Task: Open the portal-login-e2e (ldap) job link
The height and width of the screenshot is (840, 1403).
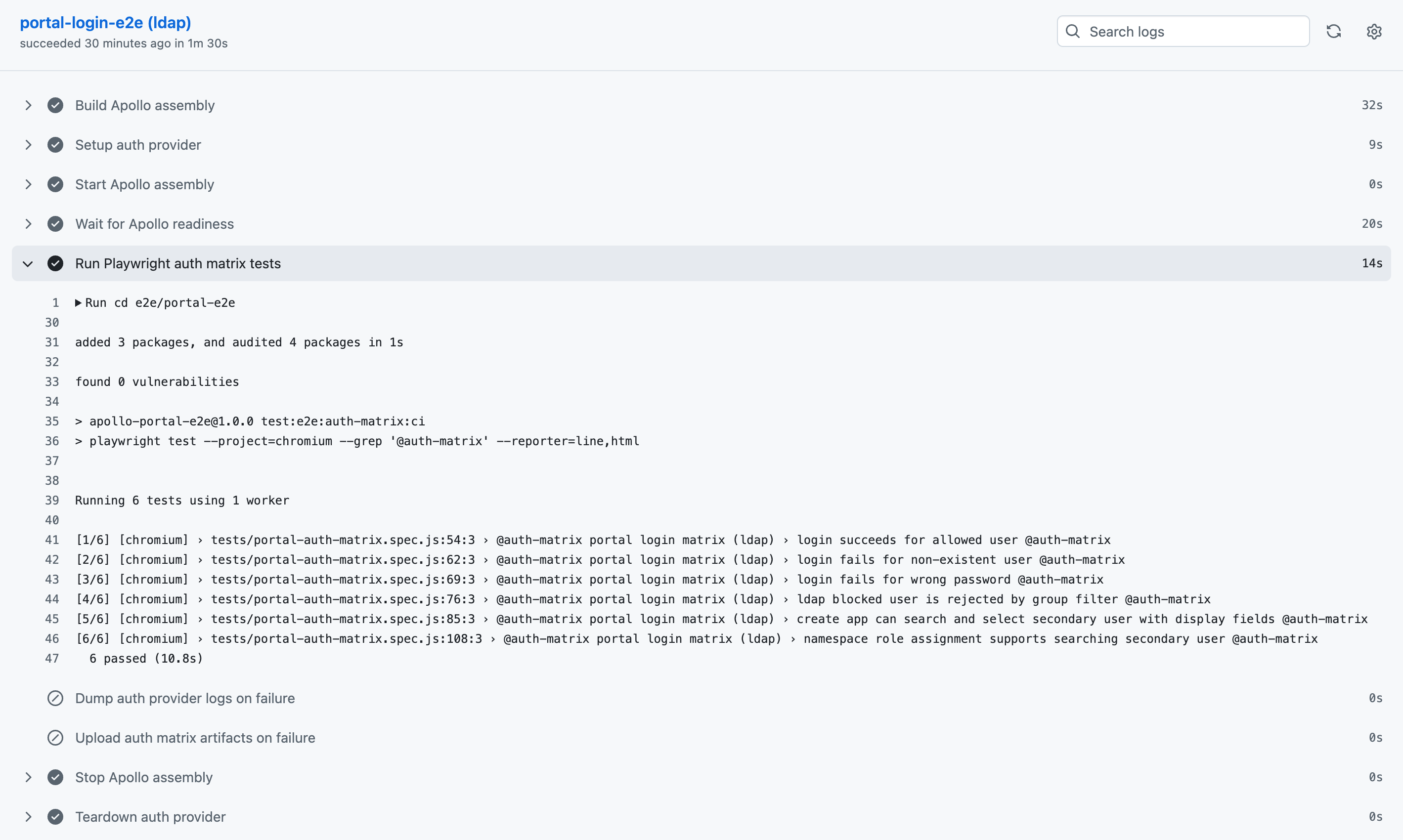Action: point(105,23)
